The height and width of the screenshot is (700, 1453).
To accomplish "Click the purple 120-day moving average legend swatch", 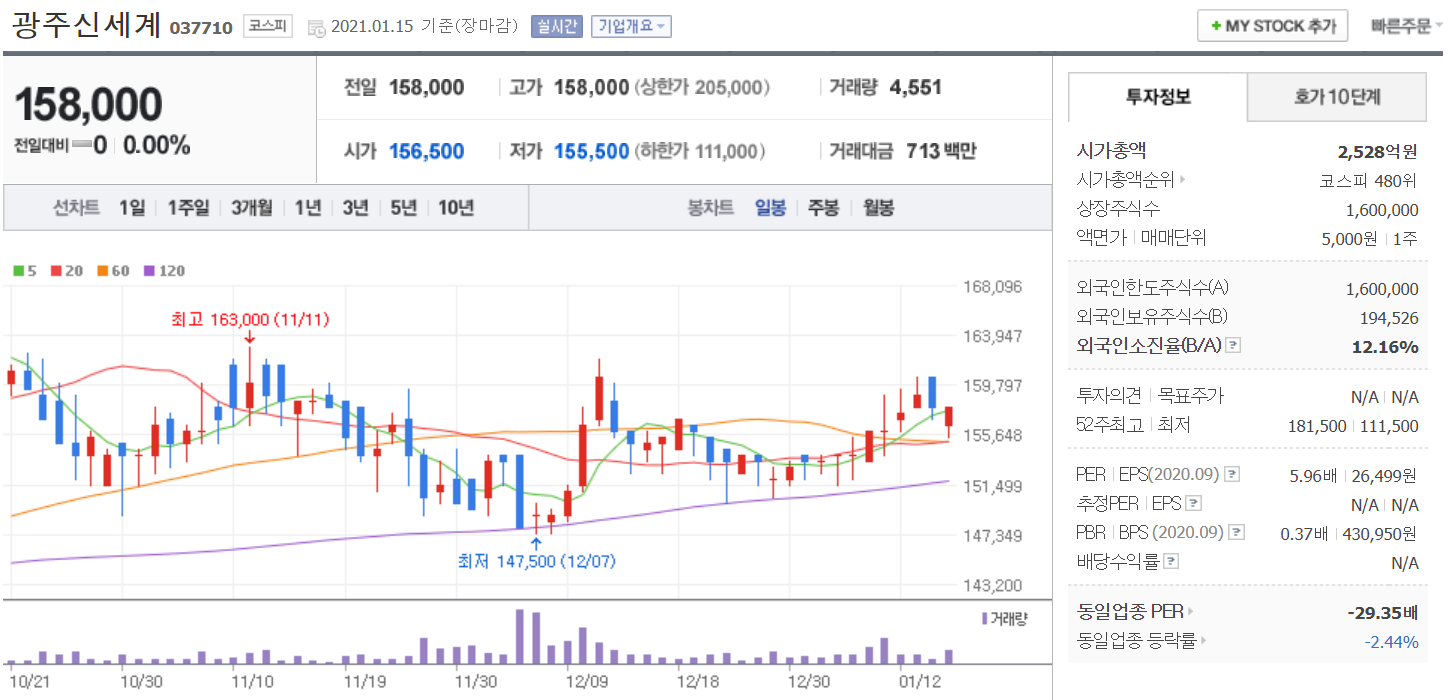I will point(150,271).
